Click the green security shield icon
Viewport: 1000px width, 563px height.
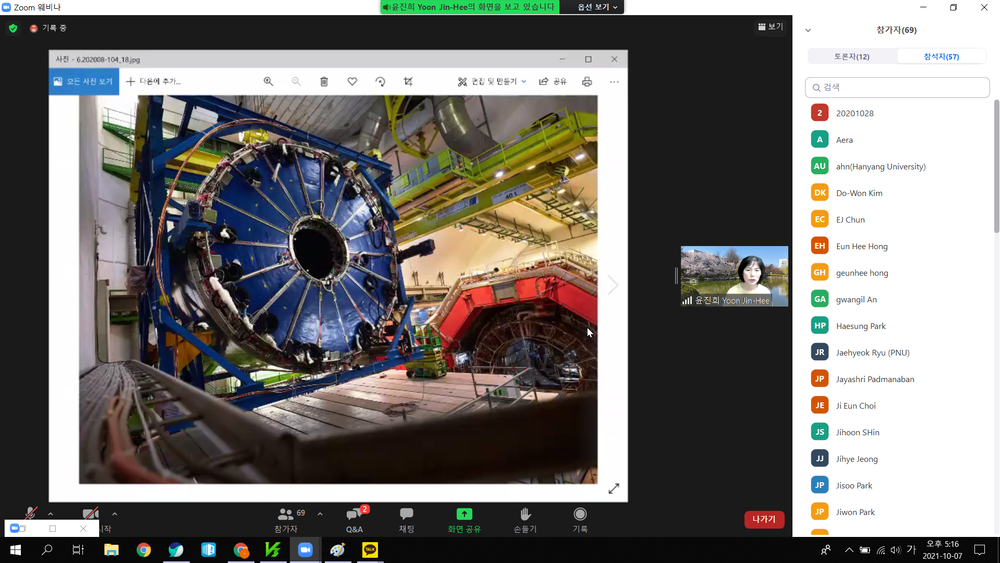(x=13, y=28)
